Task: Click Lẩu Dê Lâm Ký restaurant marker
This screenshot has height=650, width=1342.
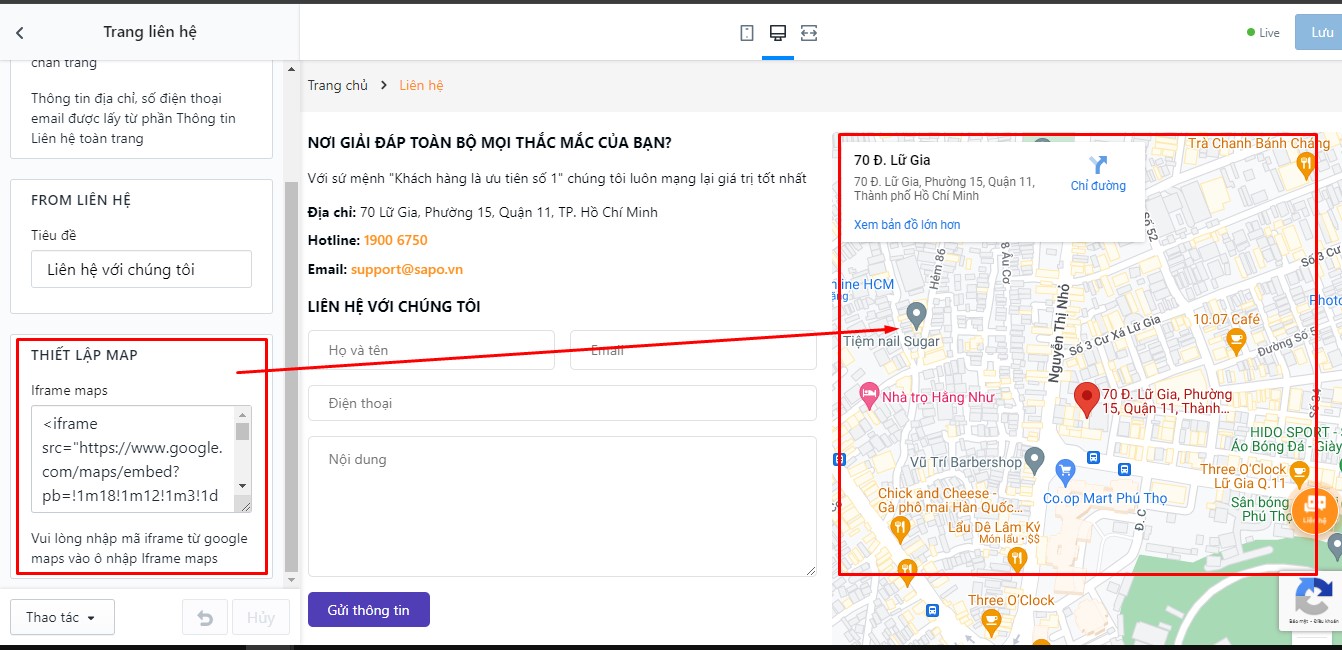Action: tap(1017, 558)
